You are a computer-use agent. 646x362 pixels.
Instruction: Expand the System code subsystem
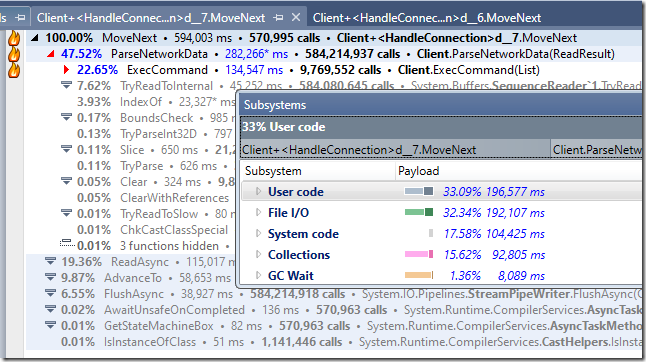[258, 234]
